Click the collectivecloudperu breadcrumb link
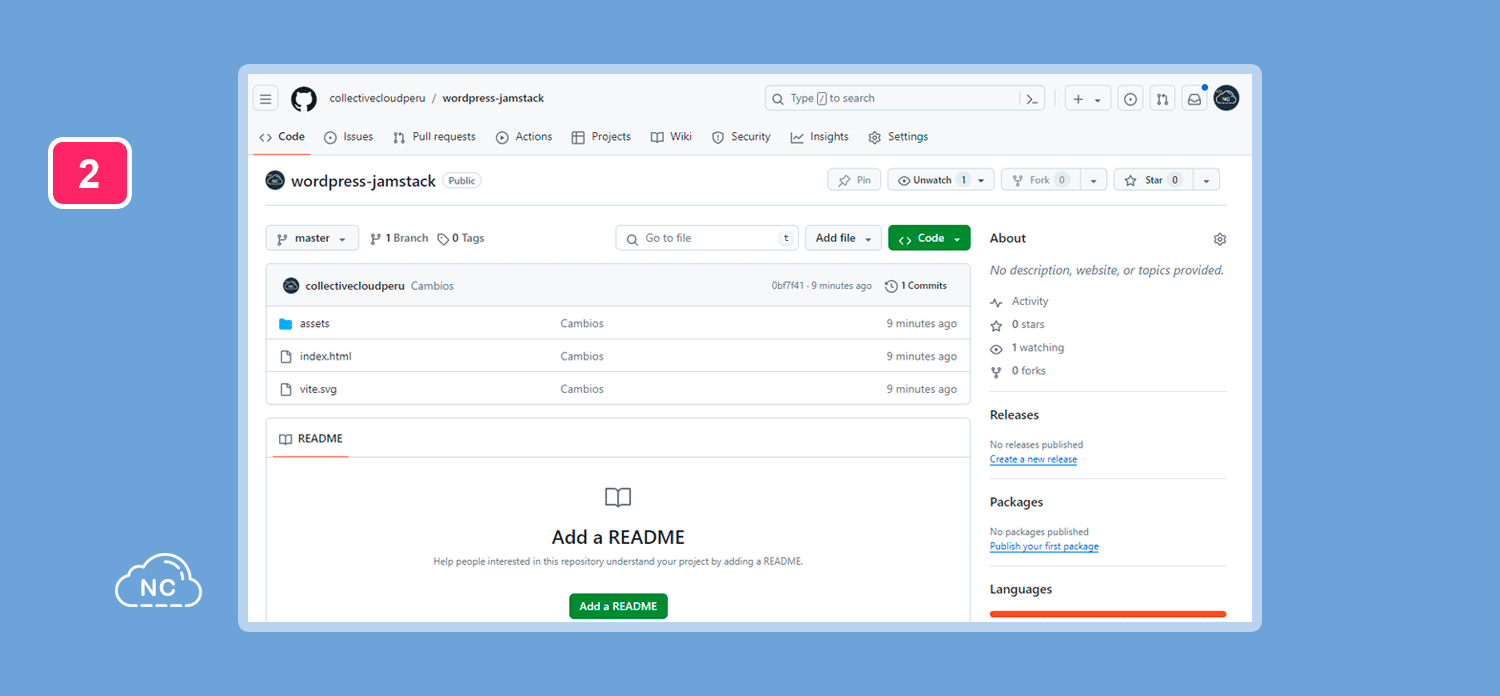This screenshot has height=696, width=1500. click(x=378, y=98)
